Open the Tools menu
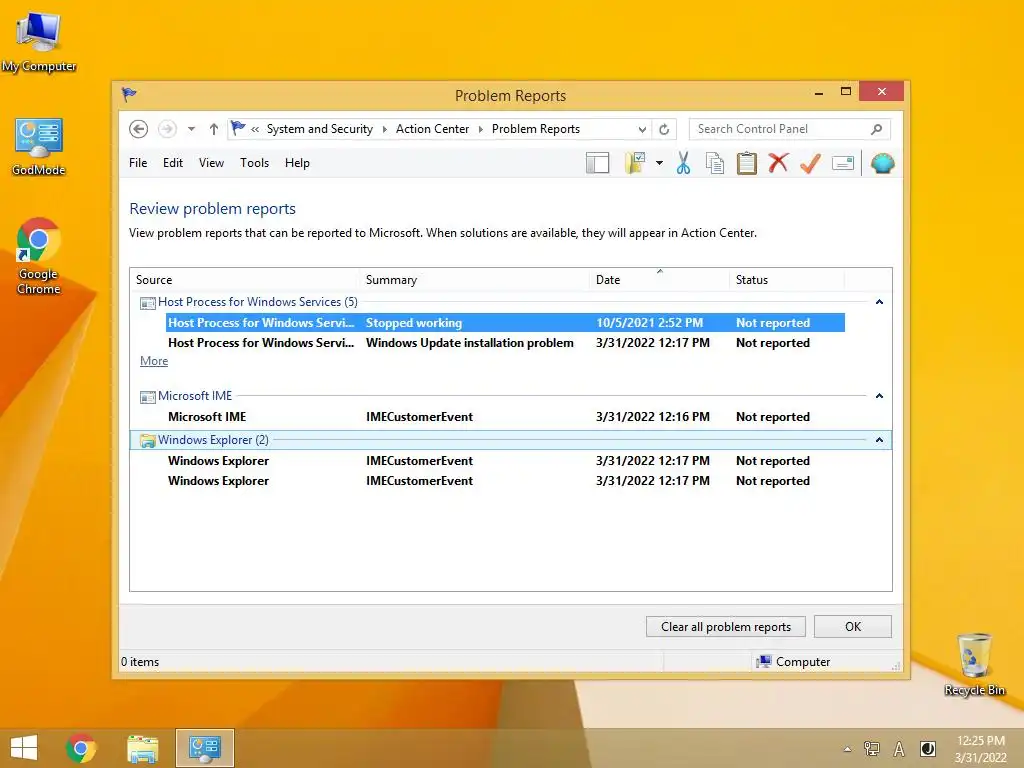The width and height of the screenshot is (1024, 768). tap(254, 163)
